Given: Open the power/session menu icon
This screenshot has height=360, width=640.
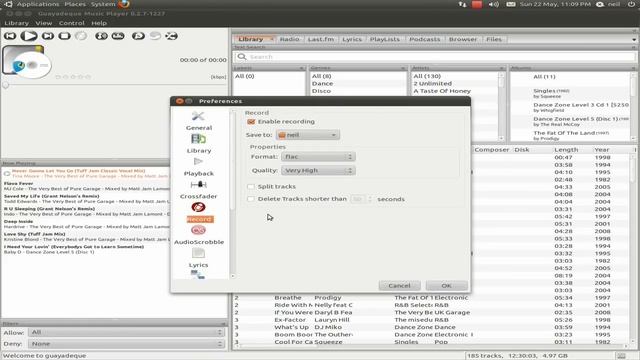Looking at the screenshot, I should click(x=631, y=4).
